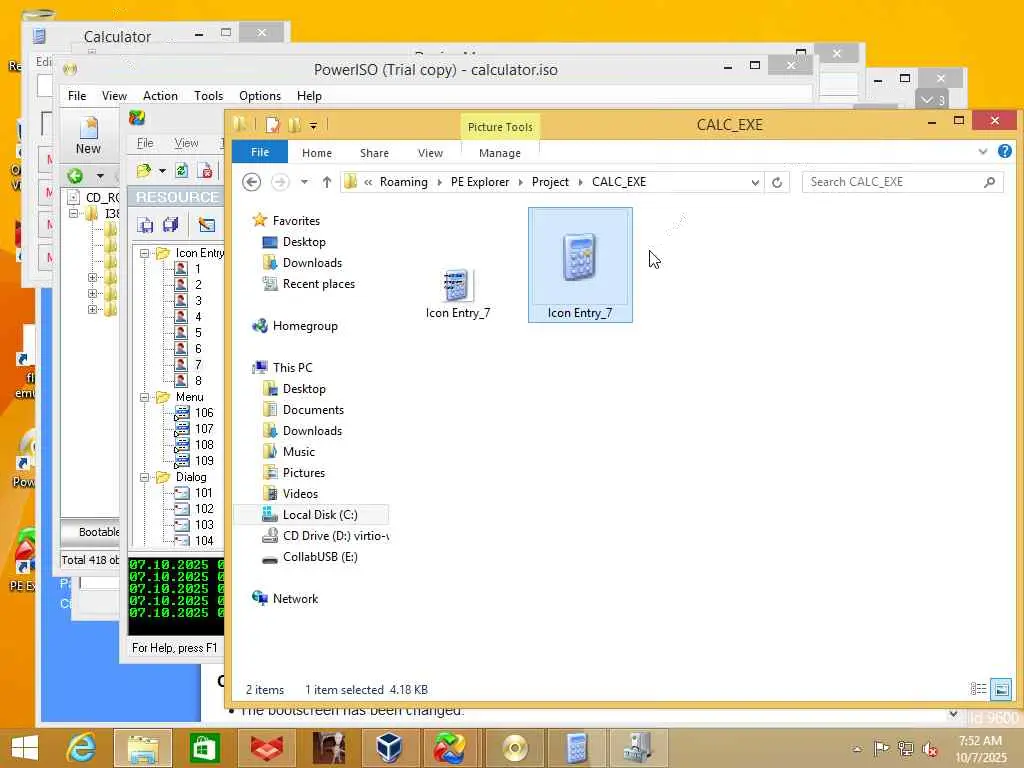The width and height of the screenshot is (1024, 768).
Task: Select the large highlighted Icon Entry_7 file
Action: [580, 264]
